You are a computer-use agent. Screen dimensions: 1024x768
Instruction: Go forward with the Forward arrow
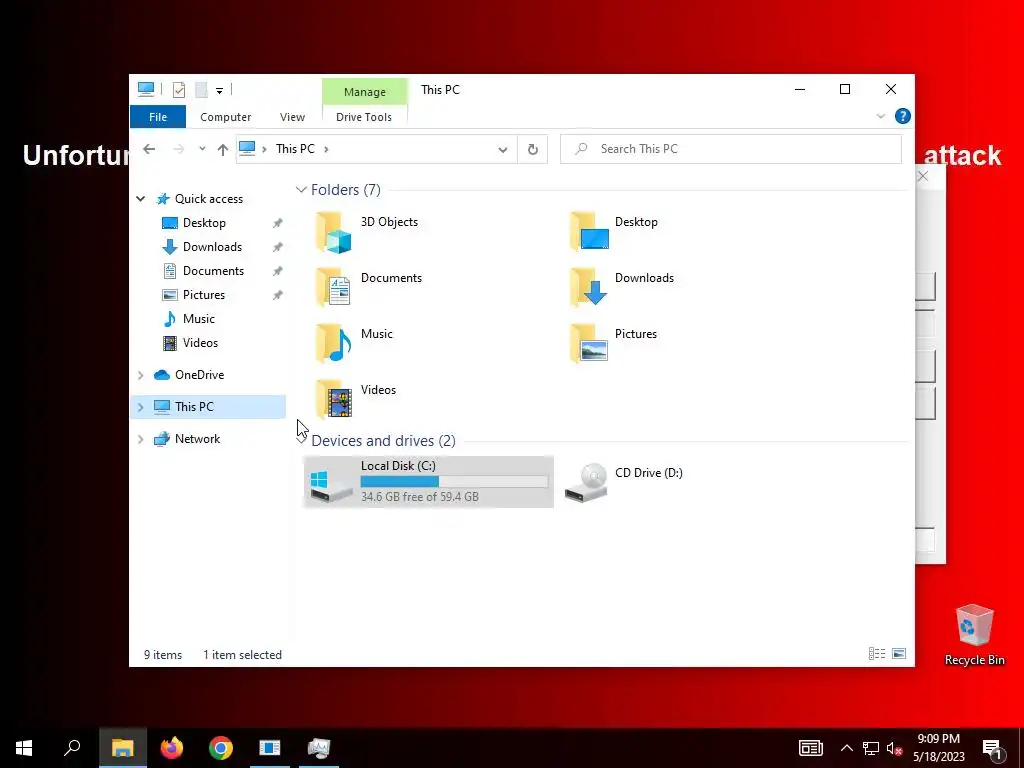[x=178, y=150]
